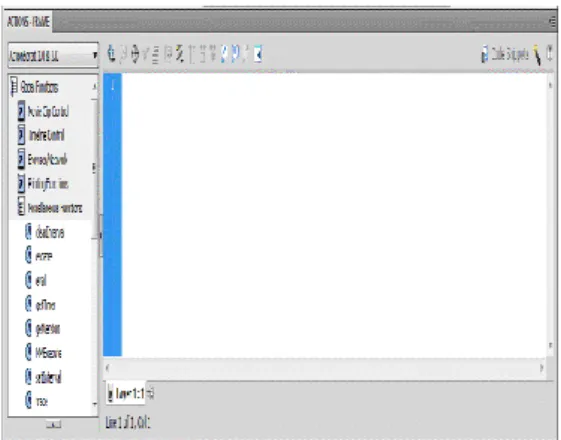Select the ACTIONS - FRAME tab
The height and width of the screenshot is (440, 561).
click(28, 22)
